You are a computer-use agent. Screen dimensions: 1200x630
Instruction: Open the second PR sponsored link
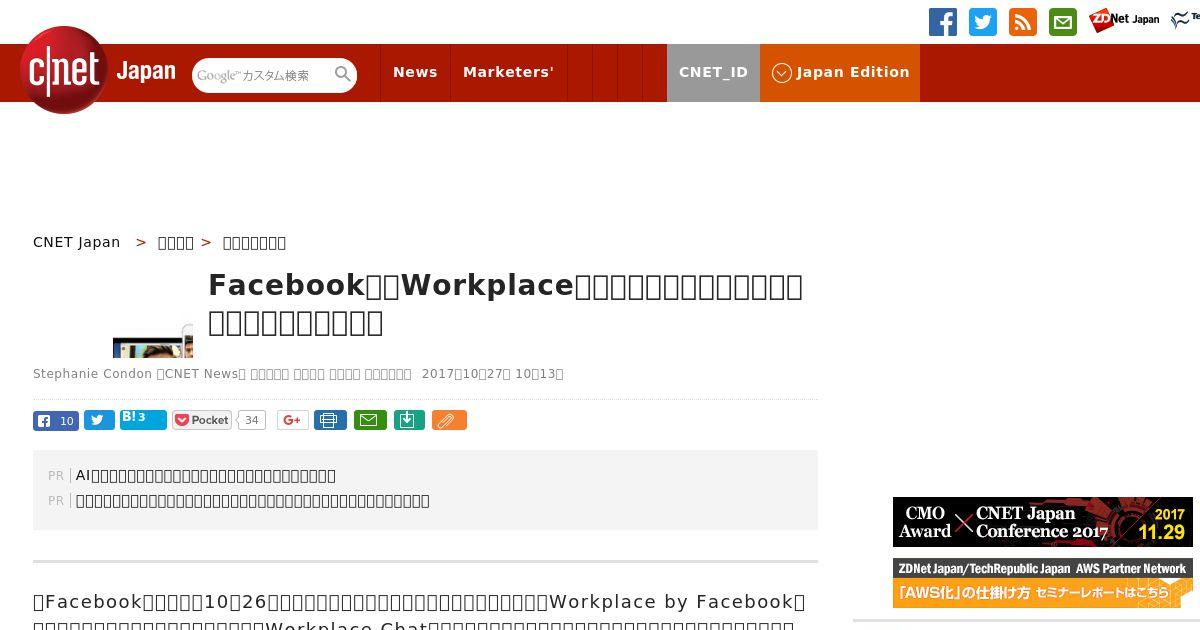tap(253, 500)
